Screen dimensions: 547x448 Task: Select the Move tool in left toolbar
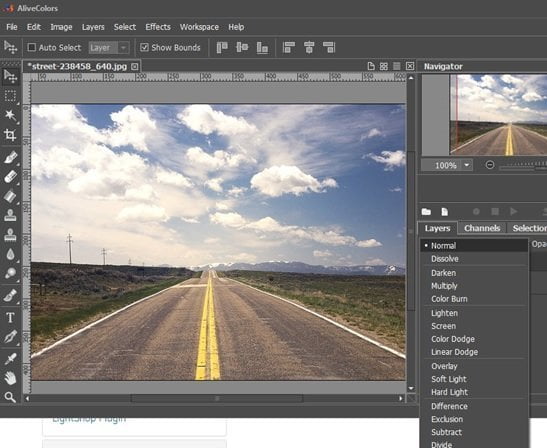[x=10, y=76]
